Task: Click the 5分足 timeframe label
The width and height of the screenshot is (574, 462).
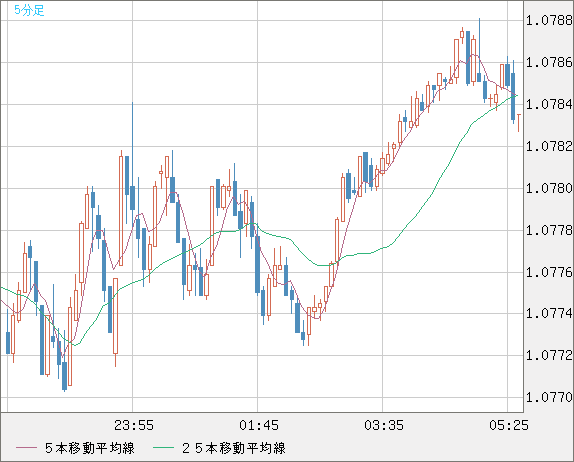Action: pos(29,10)
